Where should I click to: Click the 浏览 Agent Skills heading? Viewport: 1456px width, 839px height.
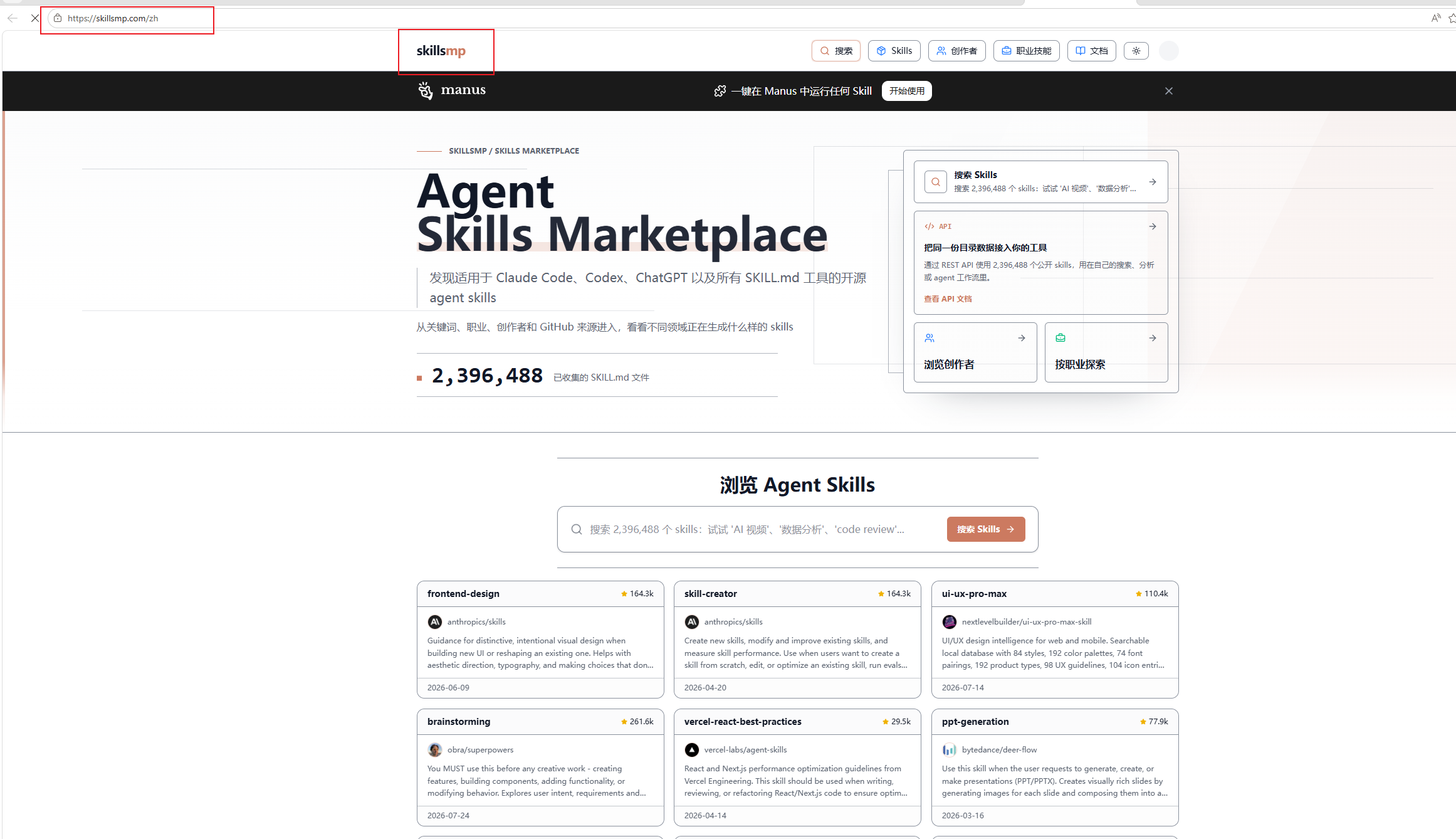797,485
